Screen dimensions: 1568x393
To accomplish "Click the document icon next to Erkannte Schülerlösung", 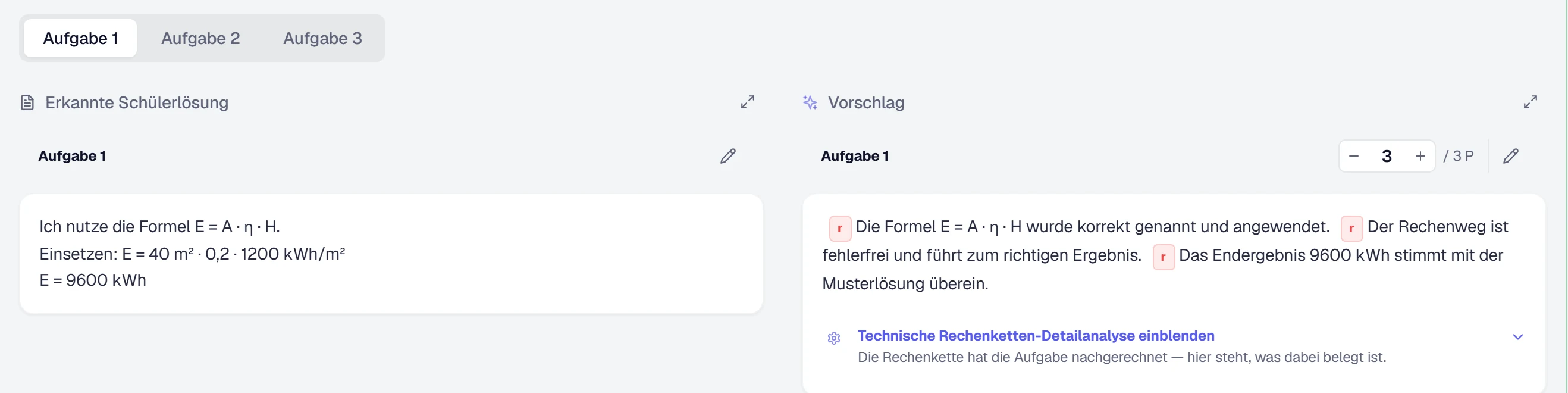I will 27,102.
